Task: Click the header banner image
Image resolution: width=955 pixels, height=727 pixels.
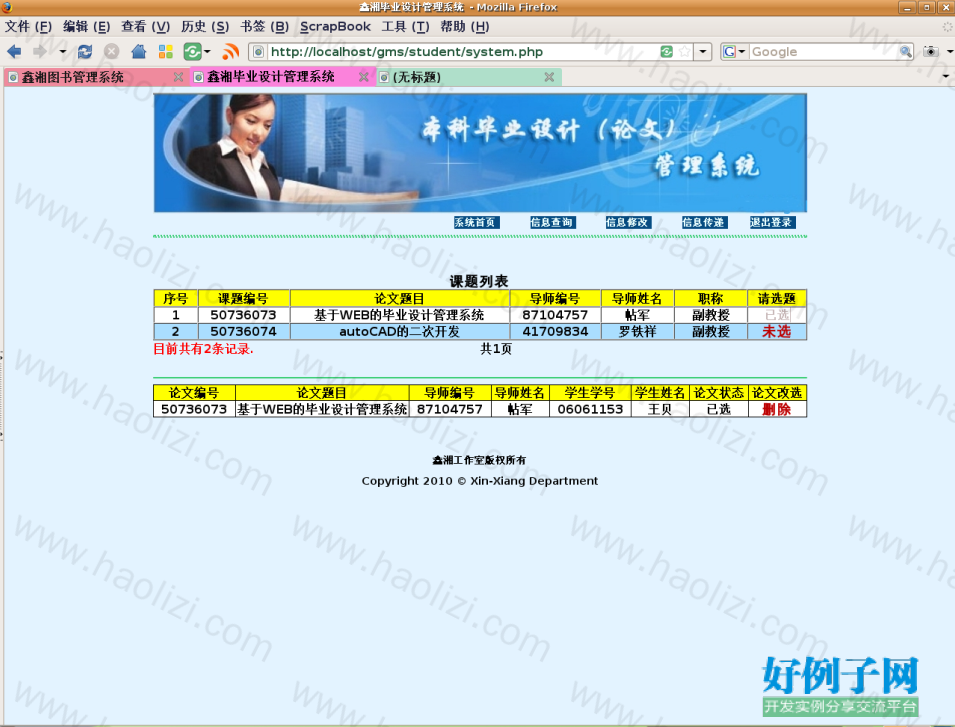Action: tap(480, 153)
